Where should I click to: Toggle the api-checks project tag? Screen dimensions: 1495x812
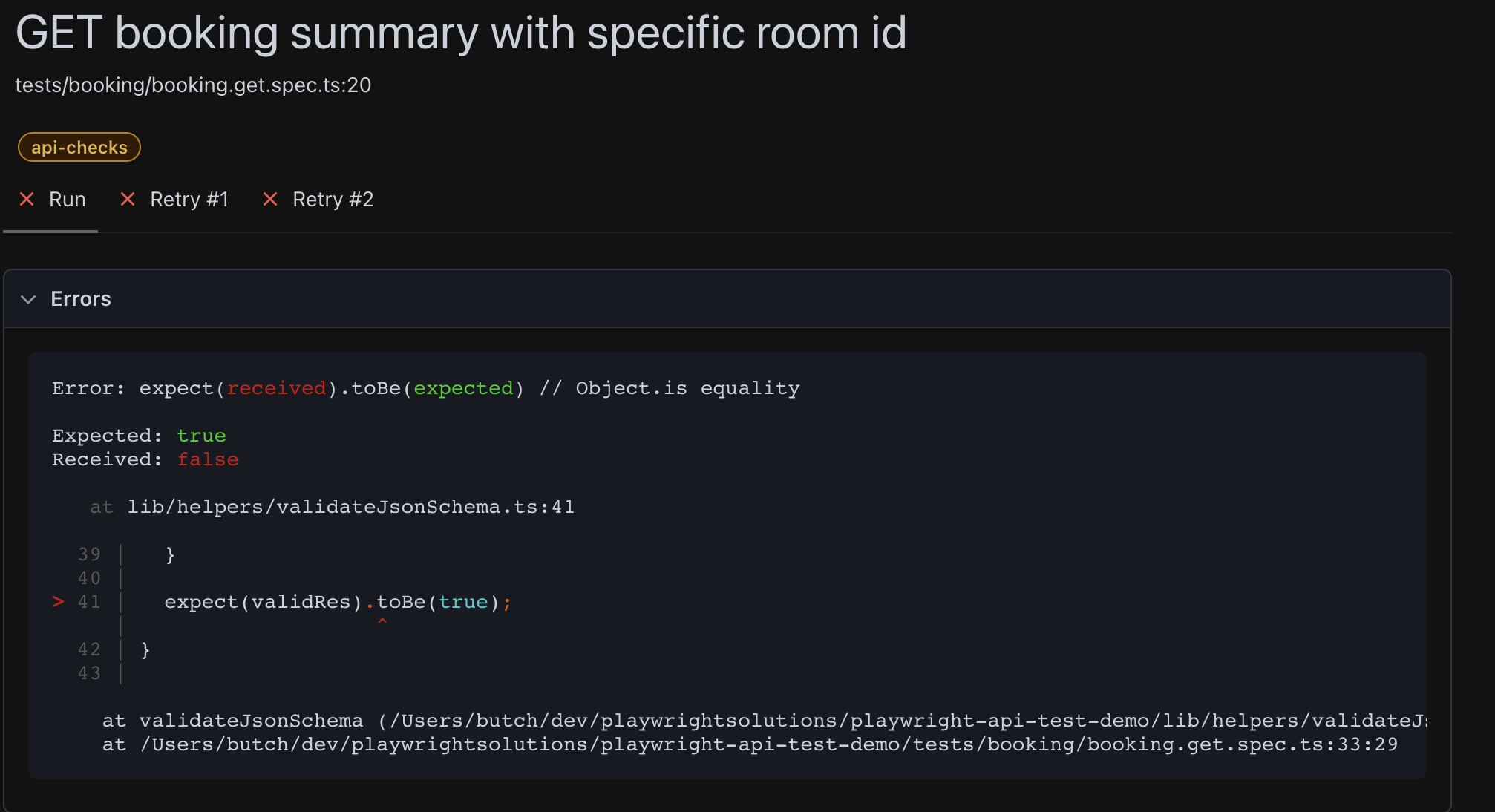[79, 146]
